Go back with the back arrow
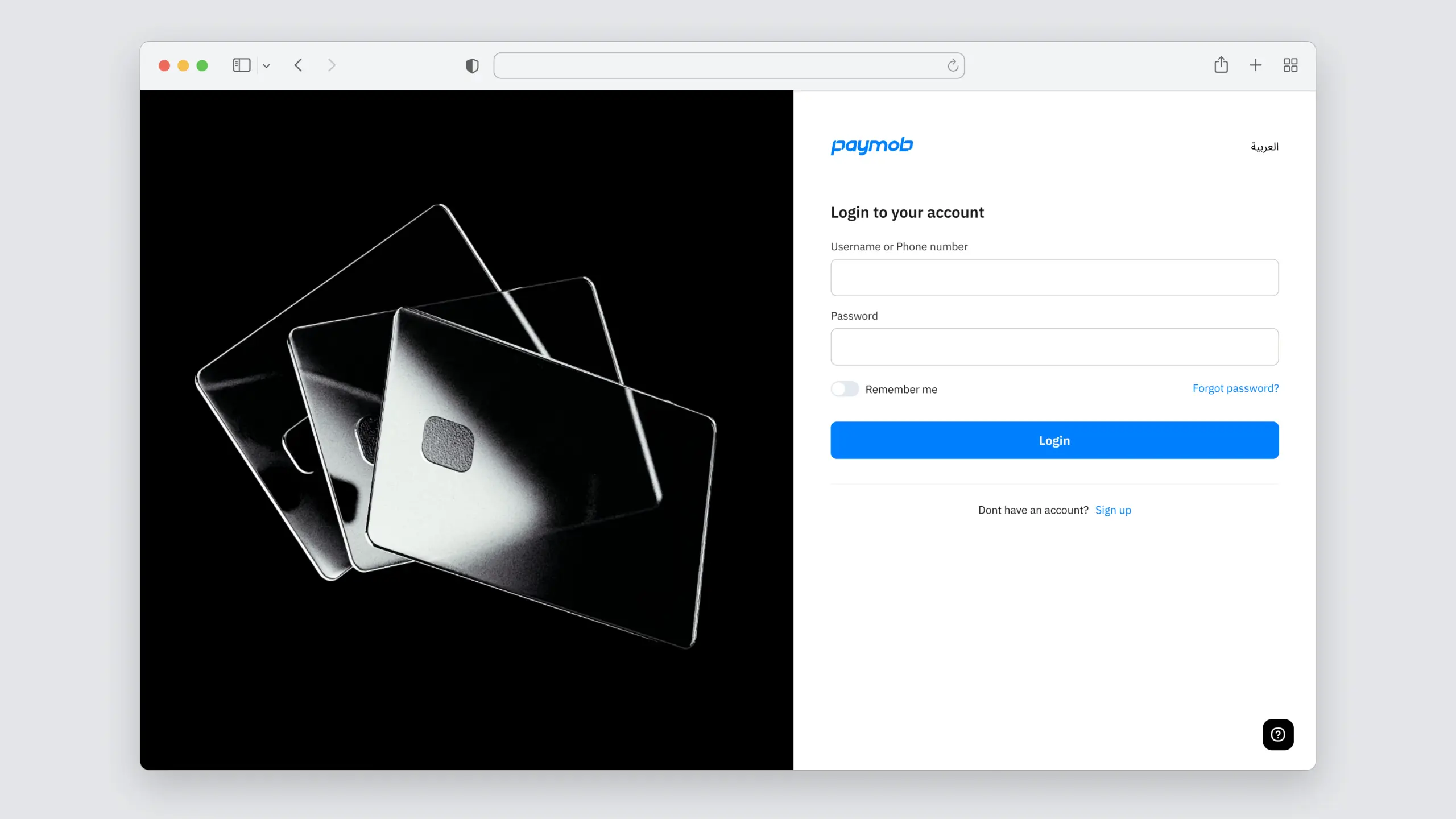 coord(298,65)
